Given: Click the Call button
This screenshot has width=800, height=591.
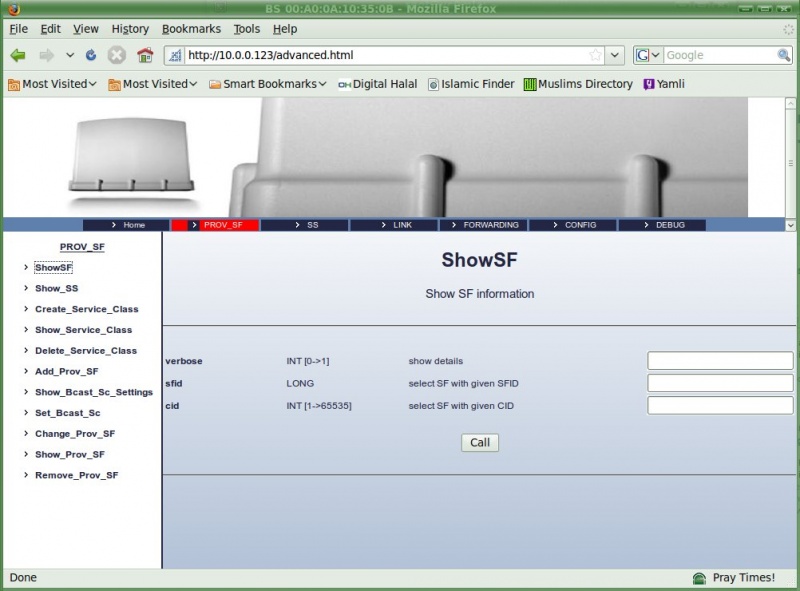Looking at the screenshot, I should tap(480, 442).
